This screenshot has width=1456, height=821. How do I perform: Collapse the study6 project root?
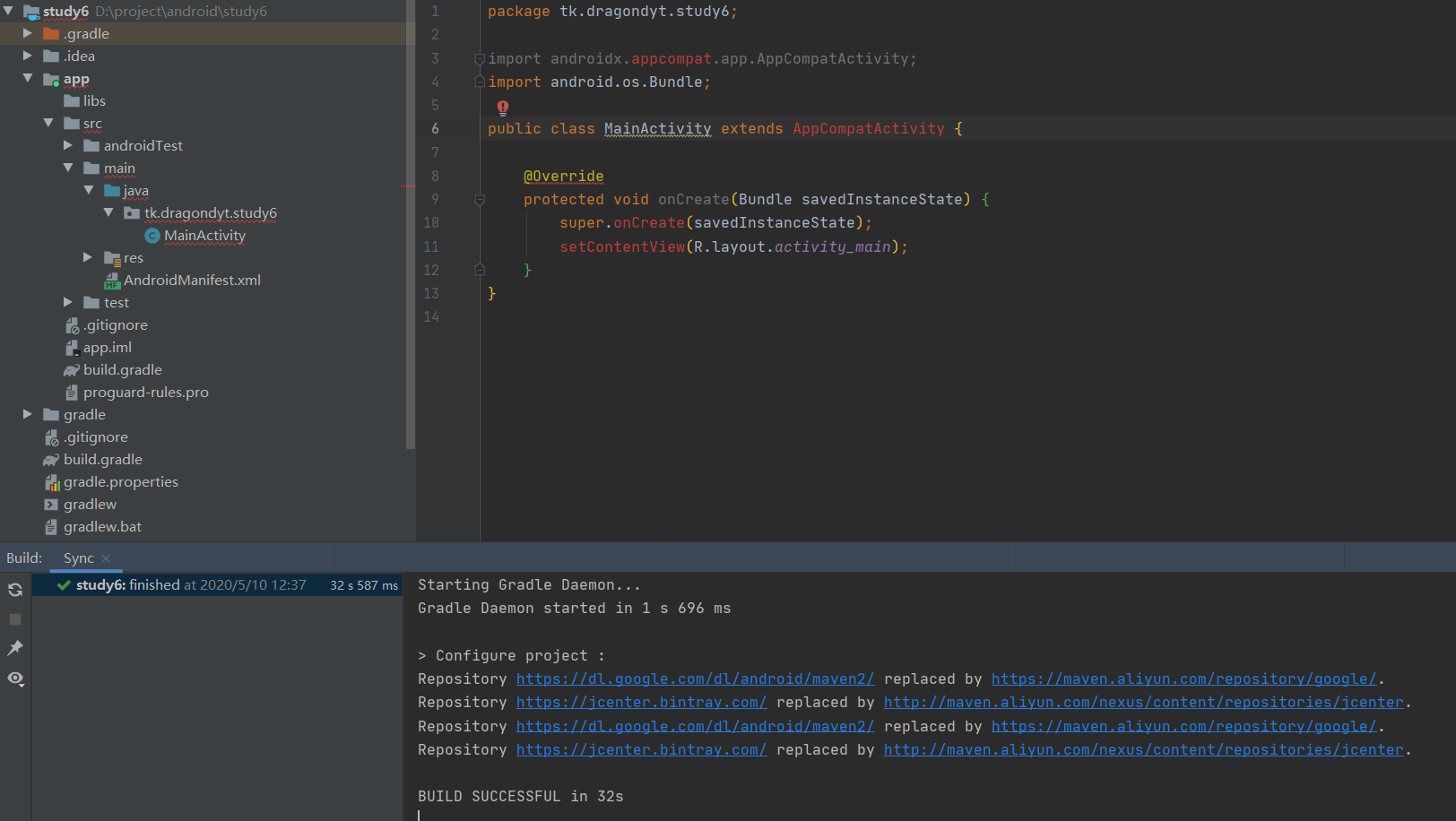coord(8,11)
